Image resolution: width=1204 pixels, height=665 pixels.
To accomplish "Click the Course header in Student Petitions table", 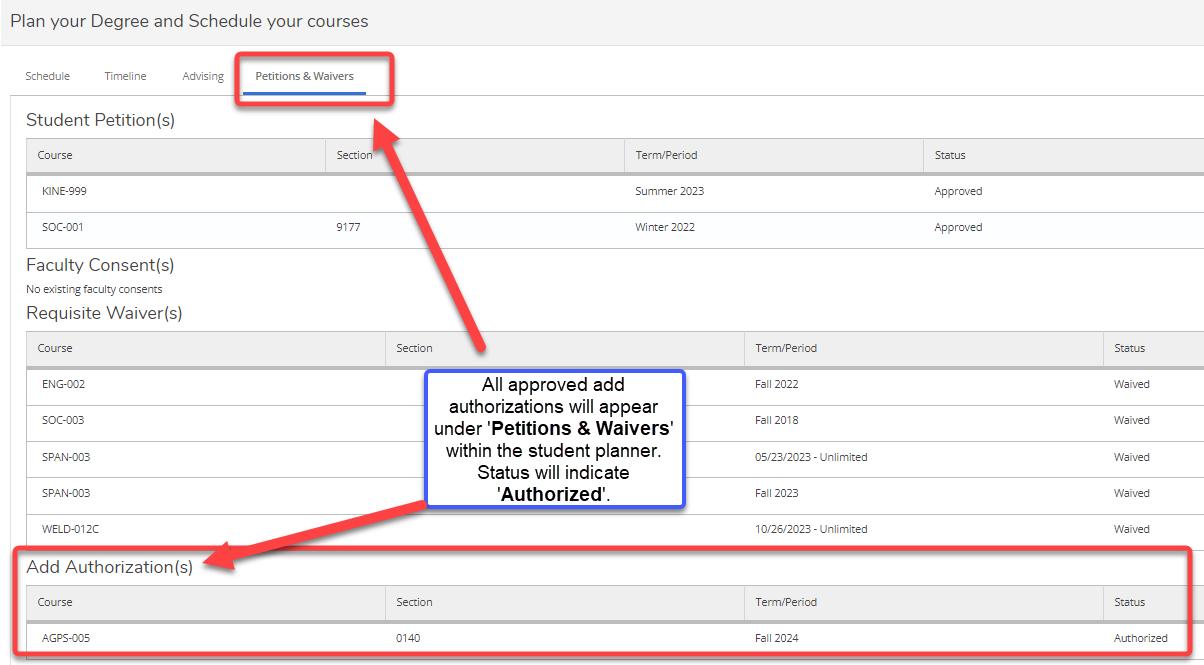I will point(55,155).
